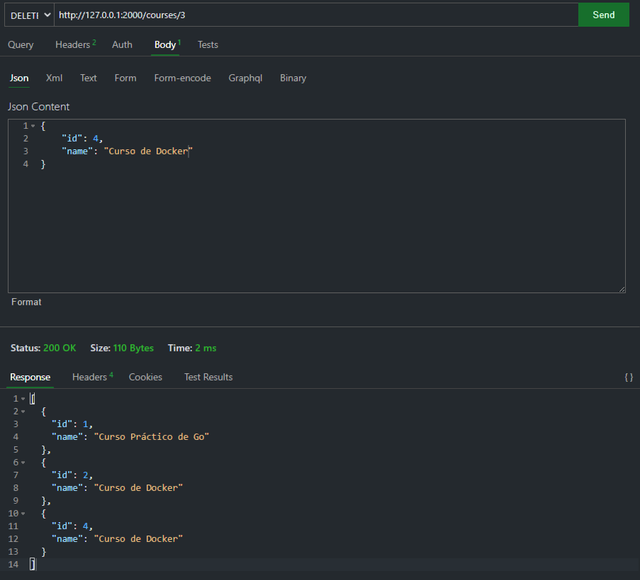The height and width of the screenshot is (580, 640).
Task: Click the request URL input field
Action: pos(316,15)
